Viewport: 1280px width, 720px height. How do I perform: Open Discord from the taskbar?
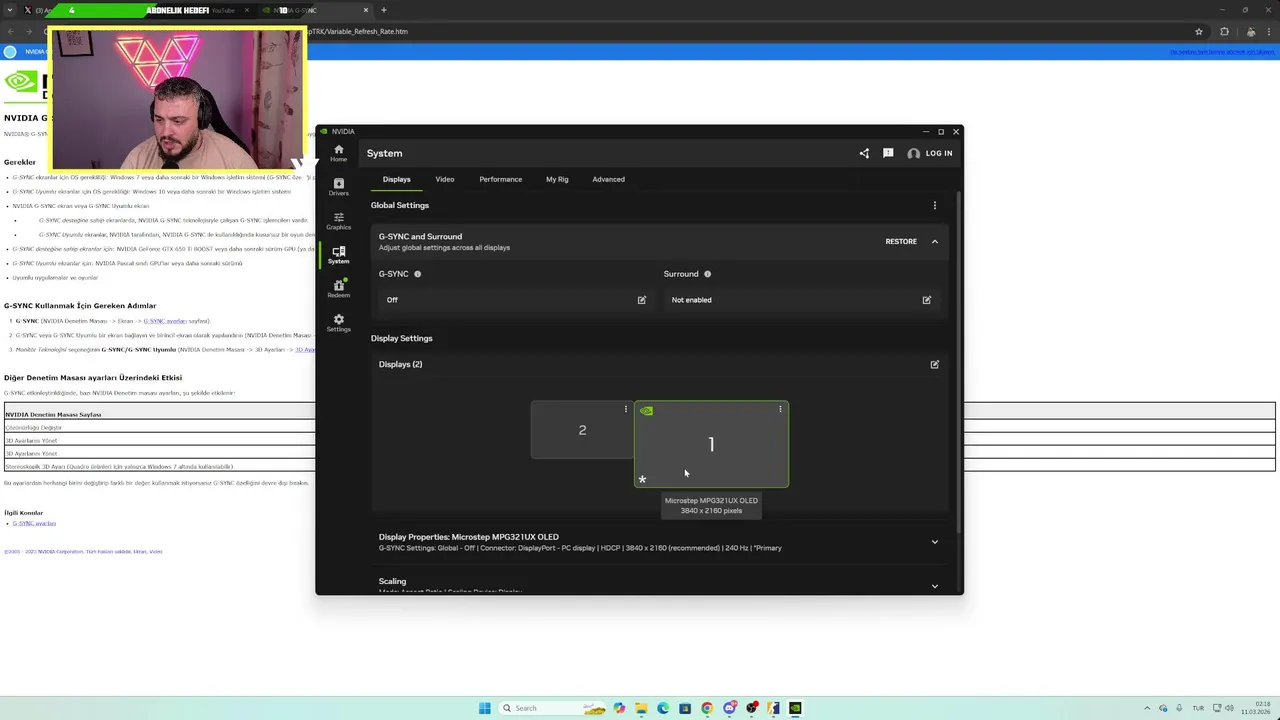pyautogui.click(x=729, y=708)
